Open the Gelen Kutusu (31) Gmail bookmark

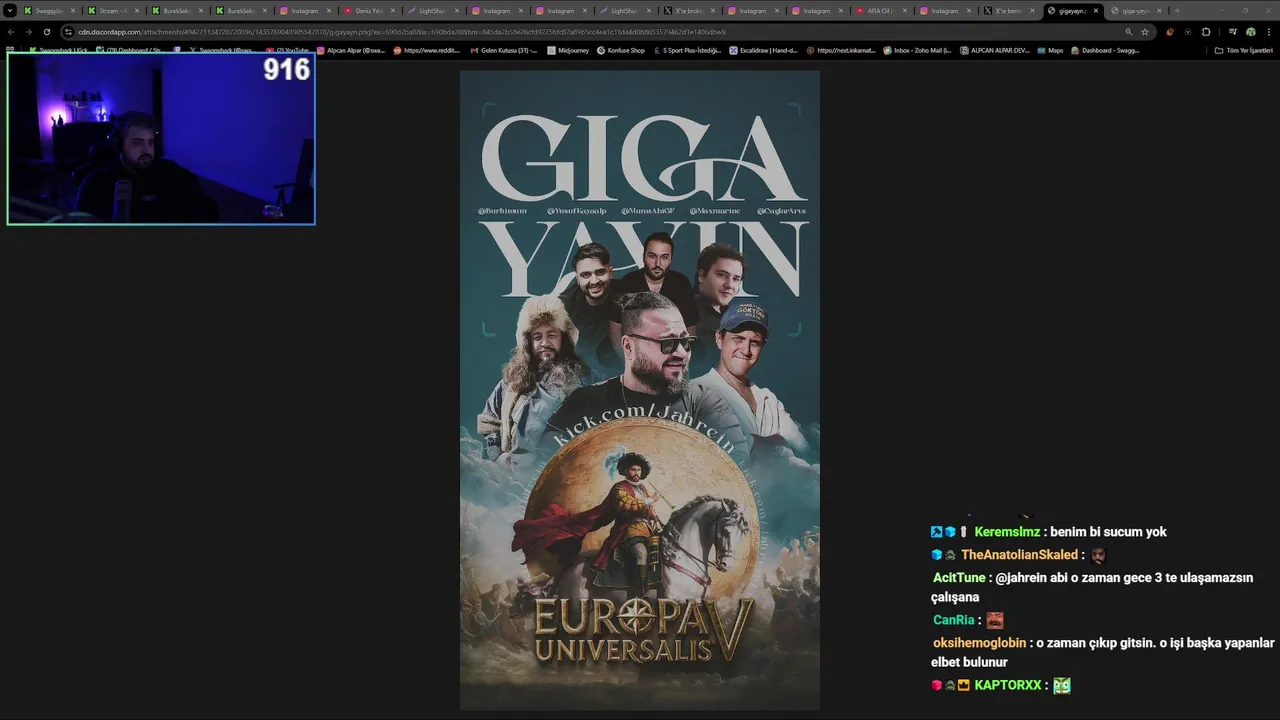504,50
